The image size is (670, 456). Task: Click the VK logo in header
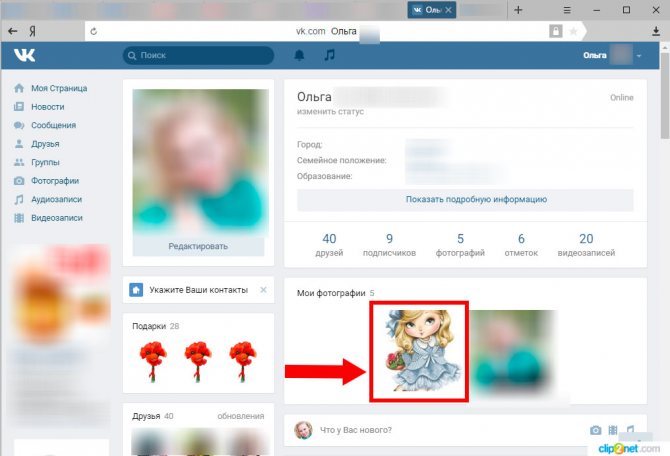pos(24,55)
